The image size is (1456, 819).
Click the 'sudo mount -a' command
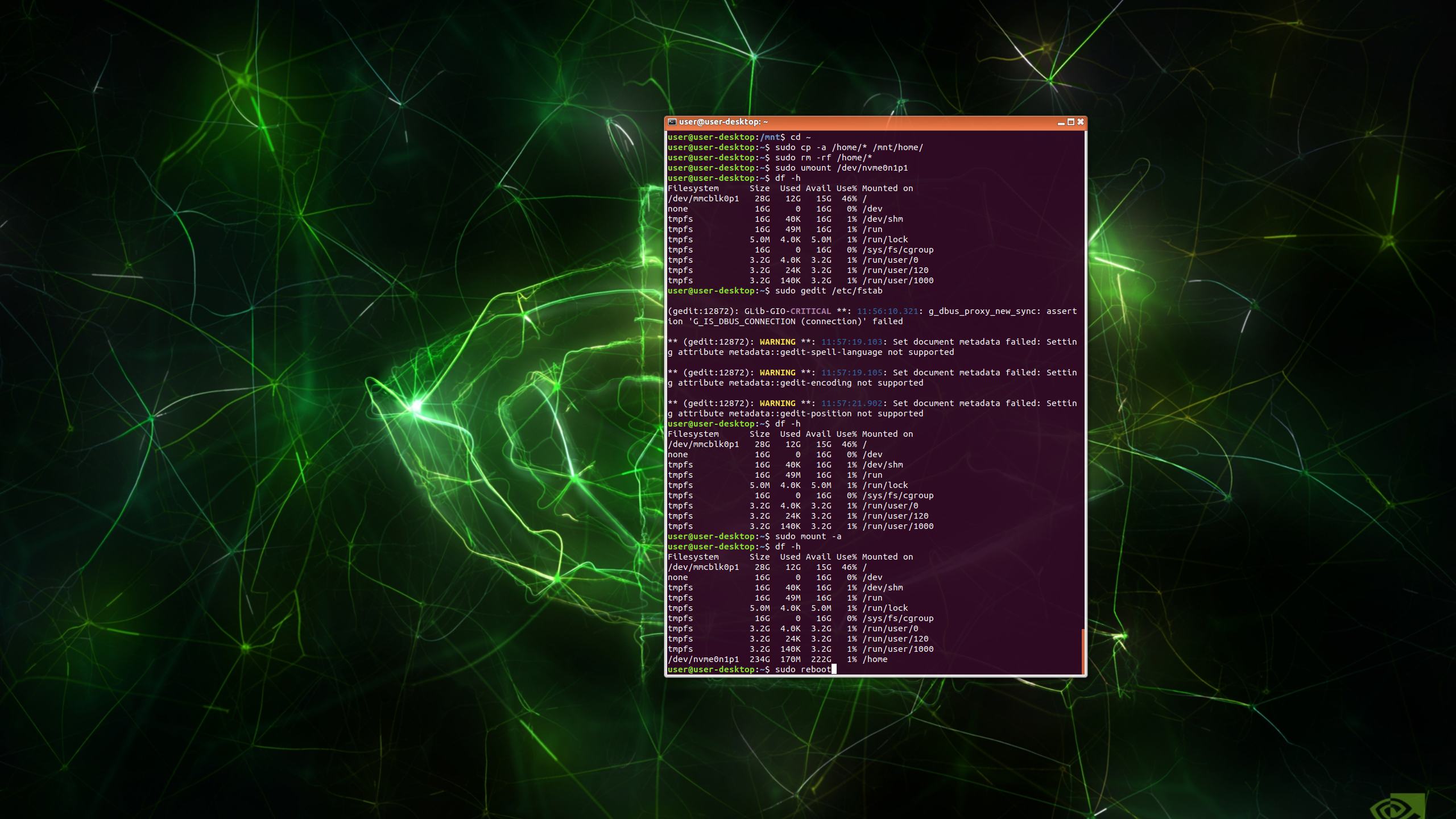click(x=808, y=536)
